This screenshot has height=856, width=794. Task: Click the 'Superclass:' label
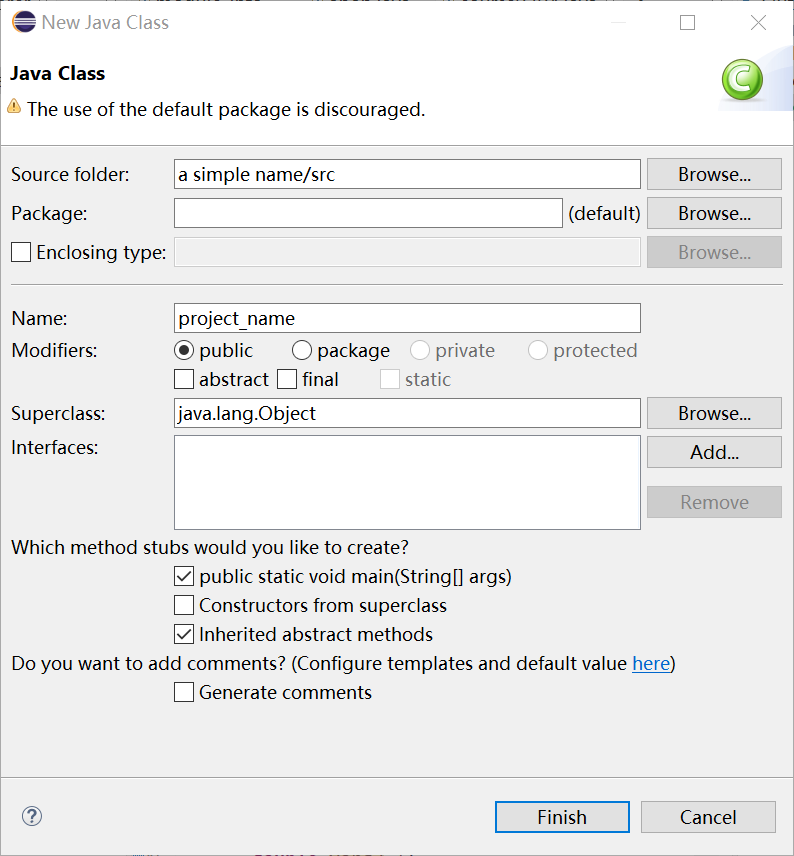pos(58,413)
